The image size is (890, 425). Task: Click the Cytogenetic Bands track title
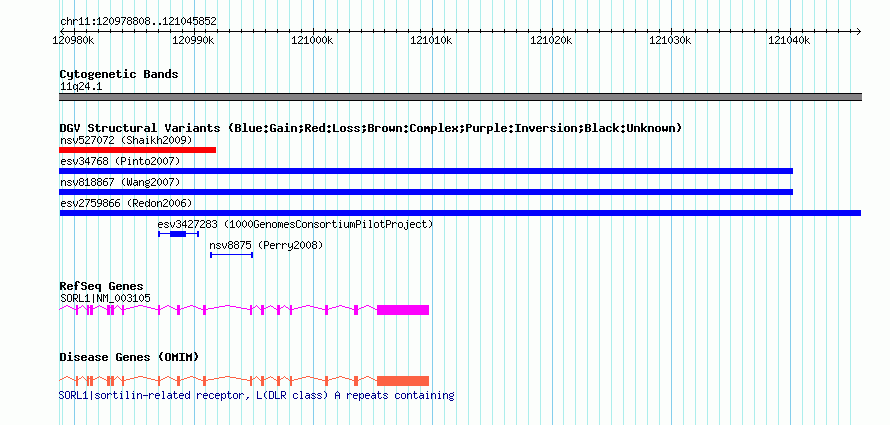tap(119, 74)
